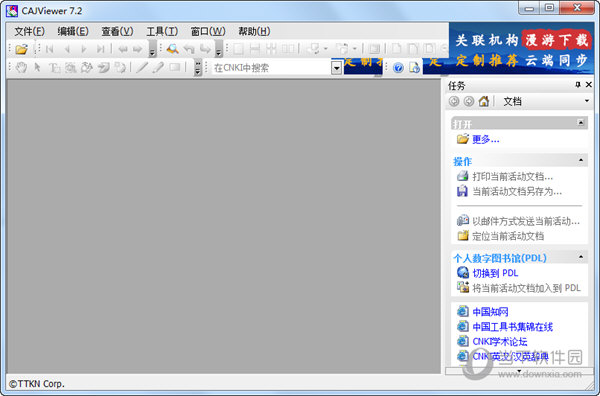Expand the navigation toolbar overflow options
The image size is (600, 396).
pos(152,50)
